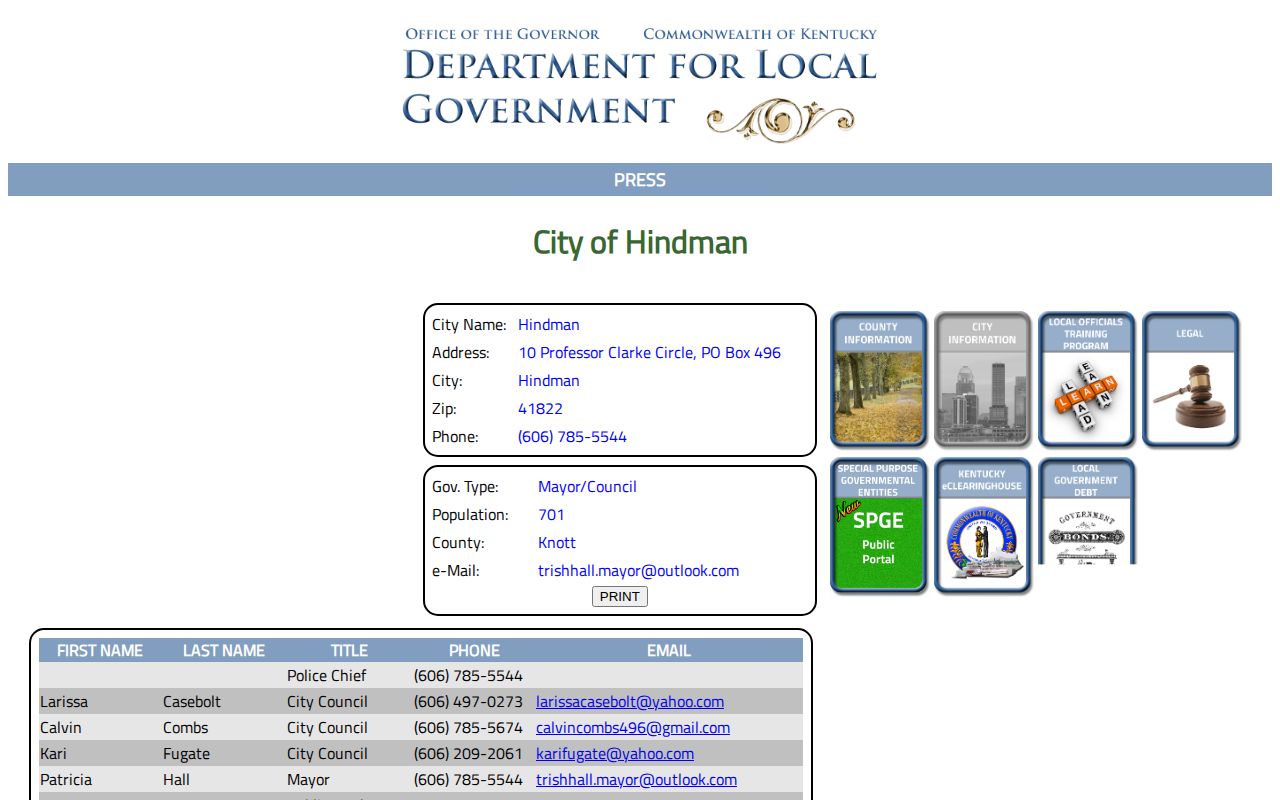Image resolution: width=1280 pixels, height=800 pixels.
Task: Open Special Purpose Governmental Entities SPGE portal
Action: (878, 526)
